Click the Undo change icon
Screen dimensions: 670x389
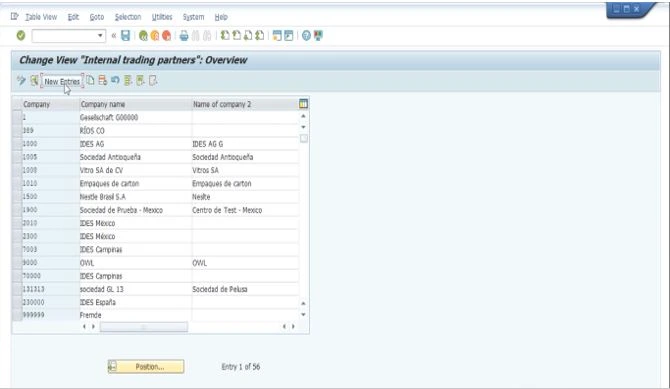115,80
